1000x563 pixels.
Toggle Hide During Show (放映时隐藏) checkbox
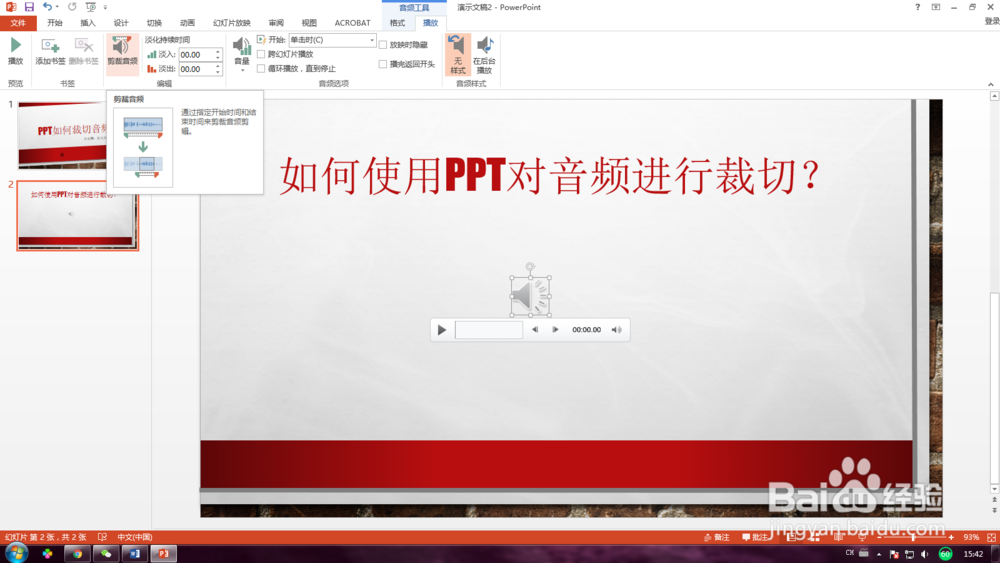[383, 45]
